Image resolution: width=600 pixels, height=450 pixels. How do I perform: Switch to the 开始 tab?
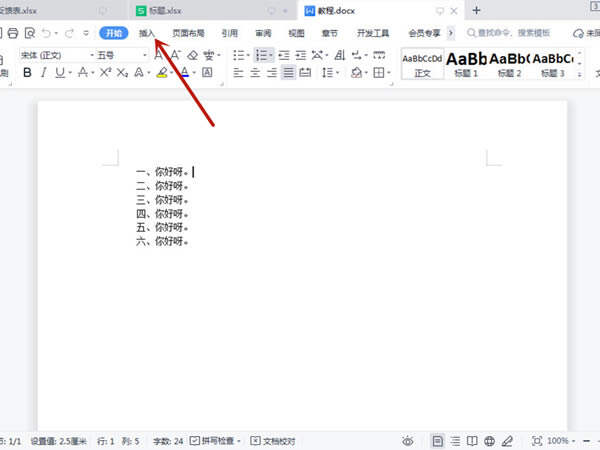click(114, 33)
